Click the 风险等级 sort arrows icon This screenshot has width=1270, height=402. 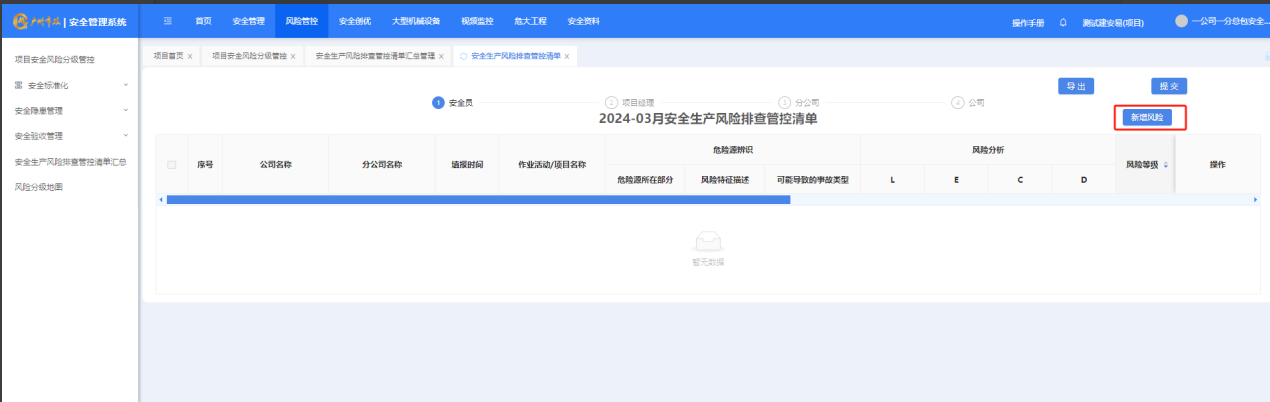pyautogui.click(x=1165, y=164)
